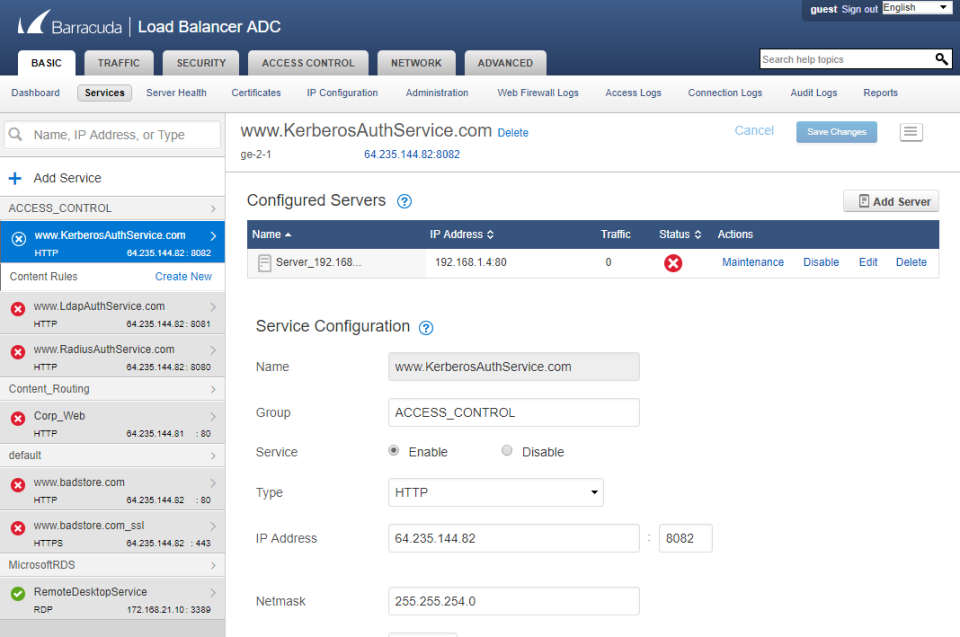960x637 pixels.
Task: Click the help question mark beside Configured Servers
Action: tap(404, 200)
